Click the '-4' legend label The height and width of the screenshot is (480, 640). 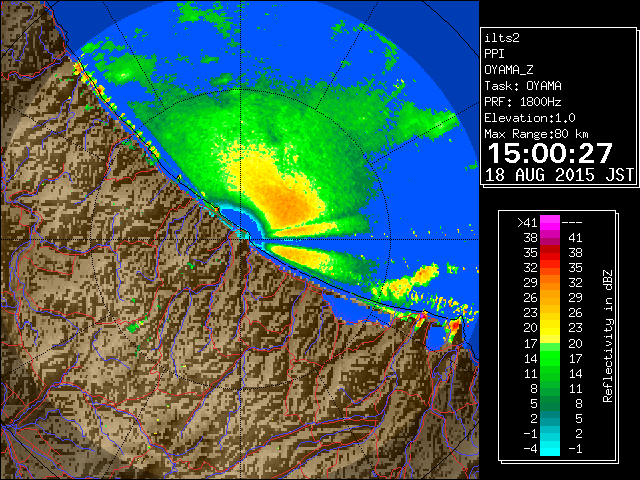530,449
